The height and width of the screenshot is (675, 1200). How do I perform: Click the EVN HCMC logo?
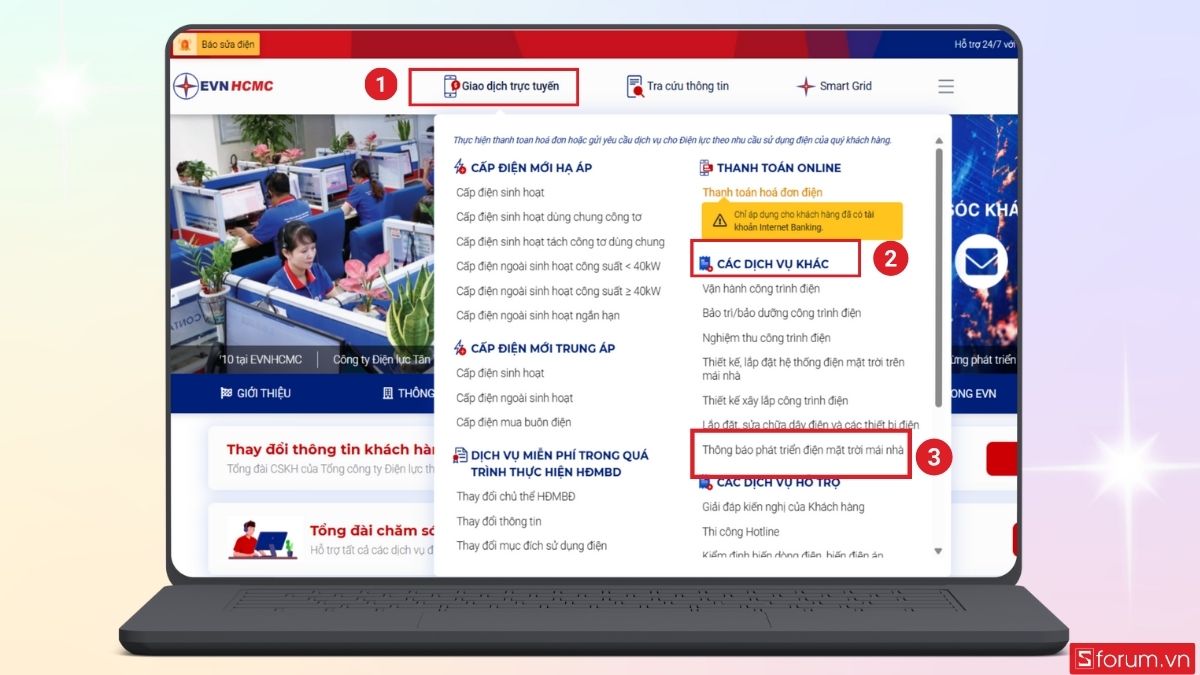[223, 86]
